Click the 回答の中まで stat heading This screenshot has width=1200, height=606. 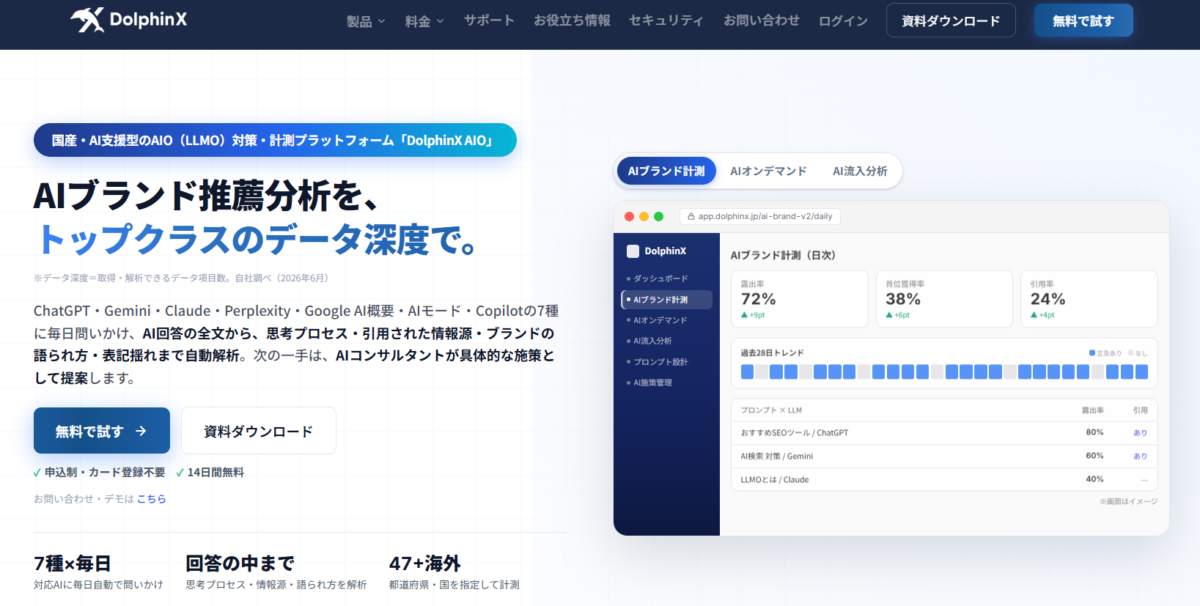(240, 563)
